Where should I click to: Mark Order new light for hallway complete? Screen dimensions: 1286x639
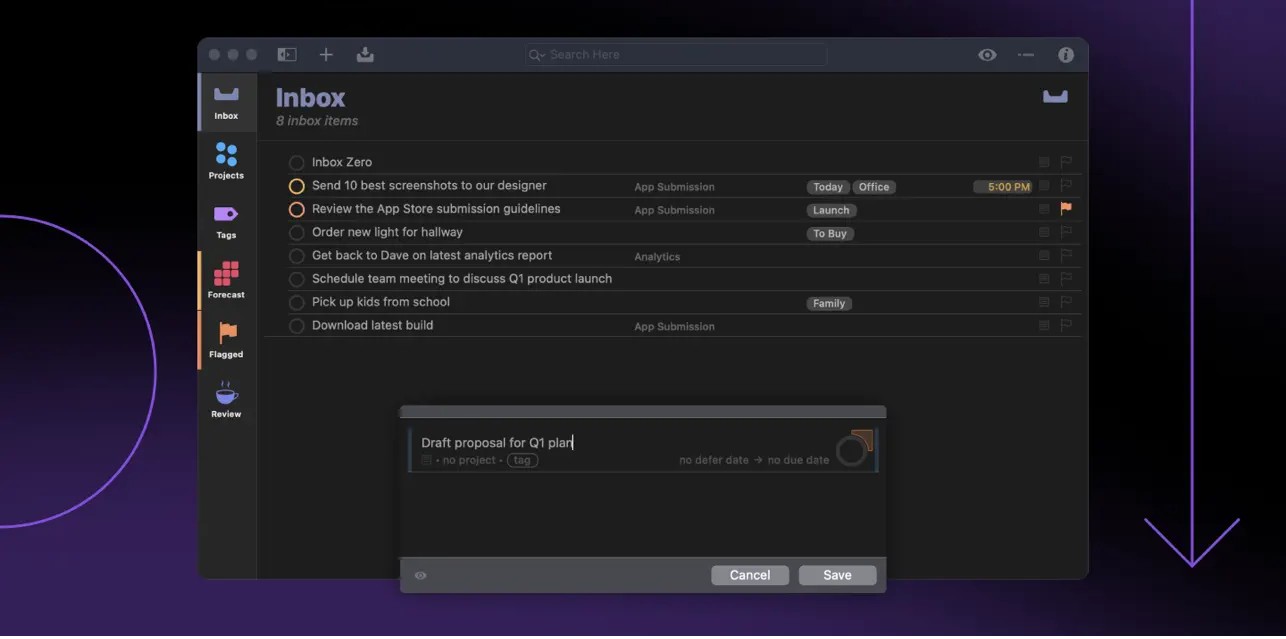(296, 233)
